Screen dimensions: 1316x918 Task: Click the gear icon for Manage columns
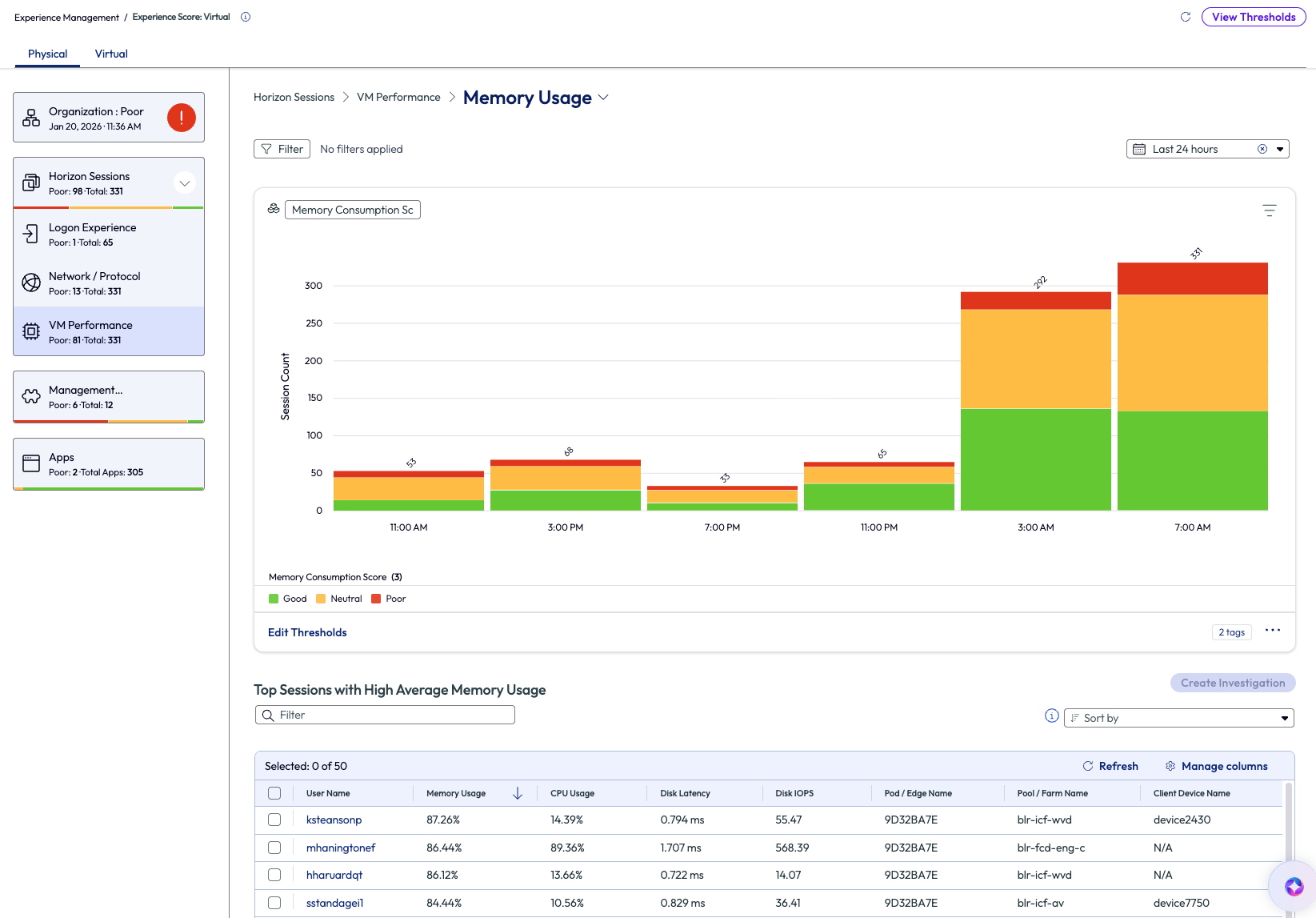(1170, 766)
